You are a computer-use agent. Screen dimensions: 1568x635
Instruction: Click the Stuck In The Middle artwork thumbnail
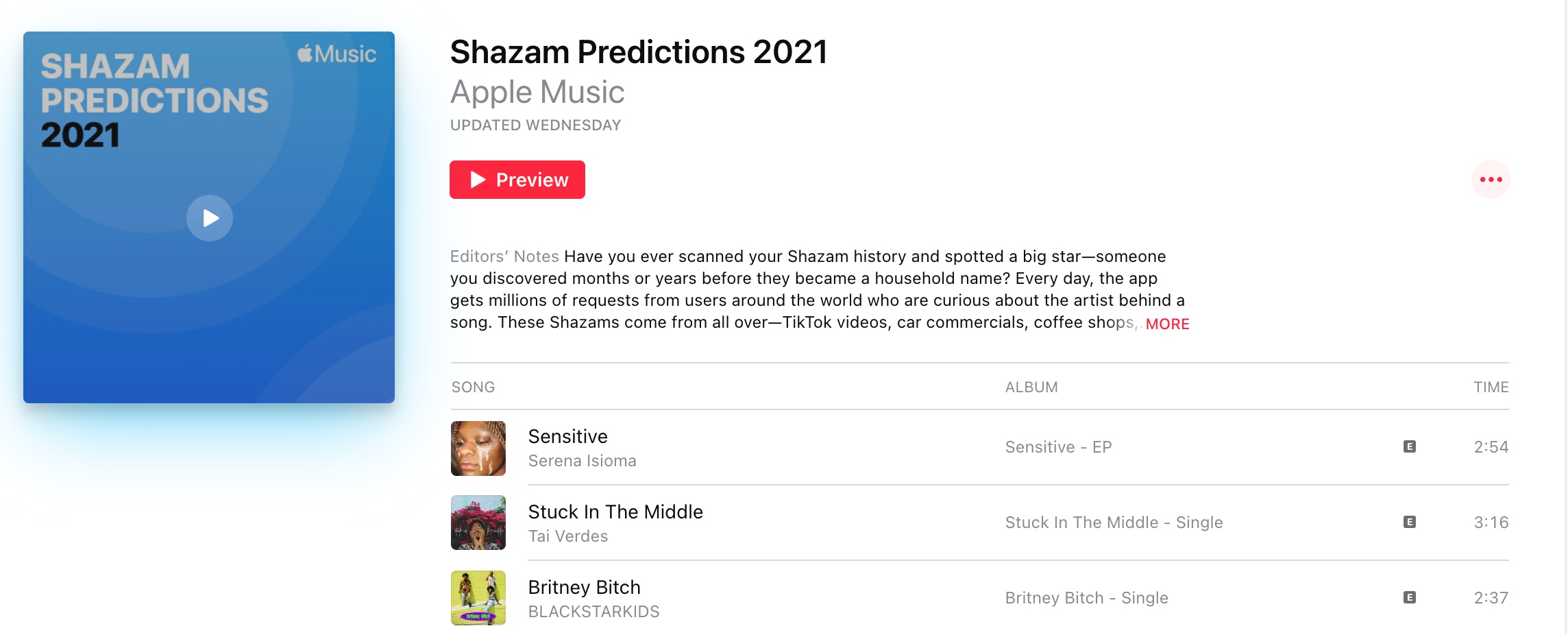pos(478,523)
